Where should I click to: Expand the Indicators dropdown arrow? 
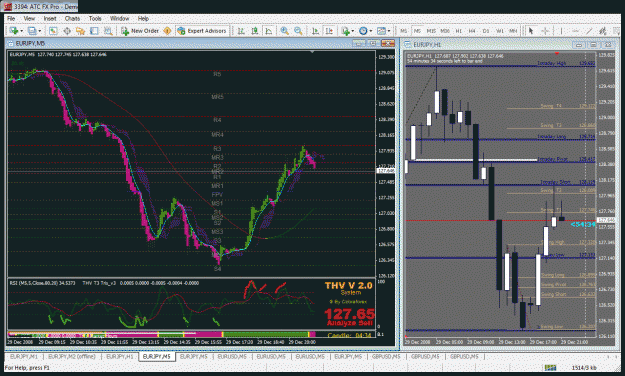click(x=352, y=31)
